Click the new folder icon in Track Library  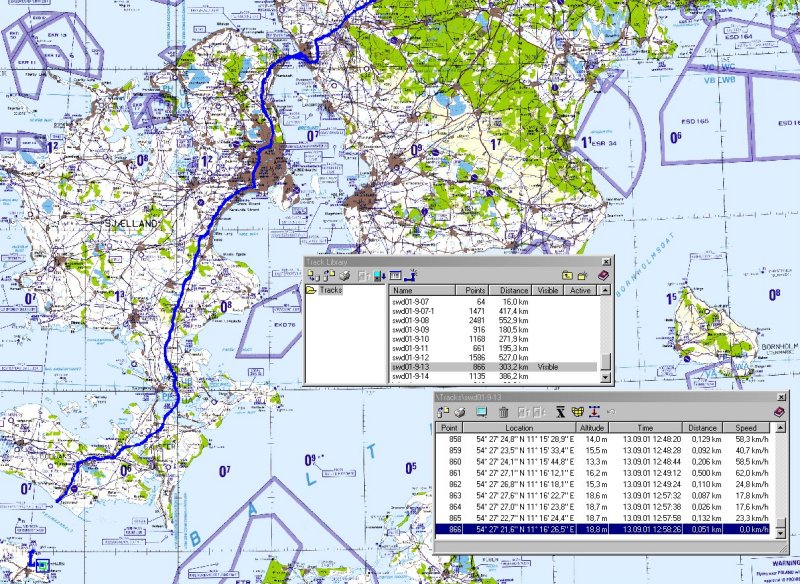pos(581,274)
